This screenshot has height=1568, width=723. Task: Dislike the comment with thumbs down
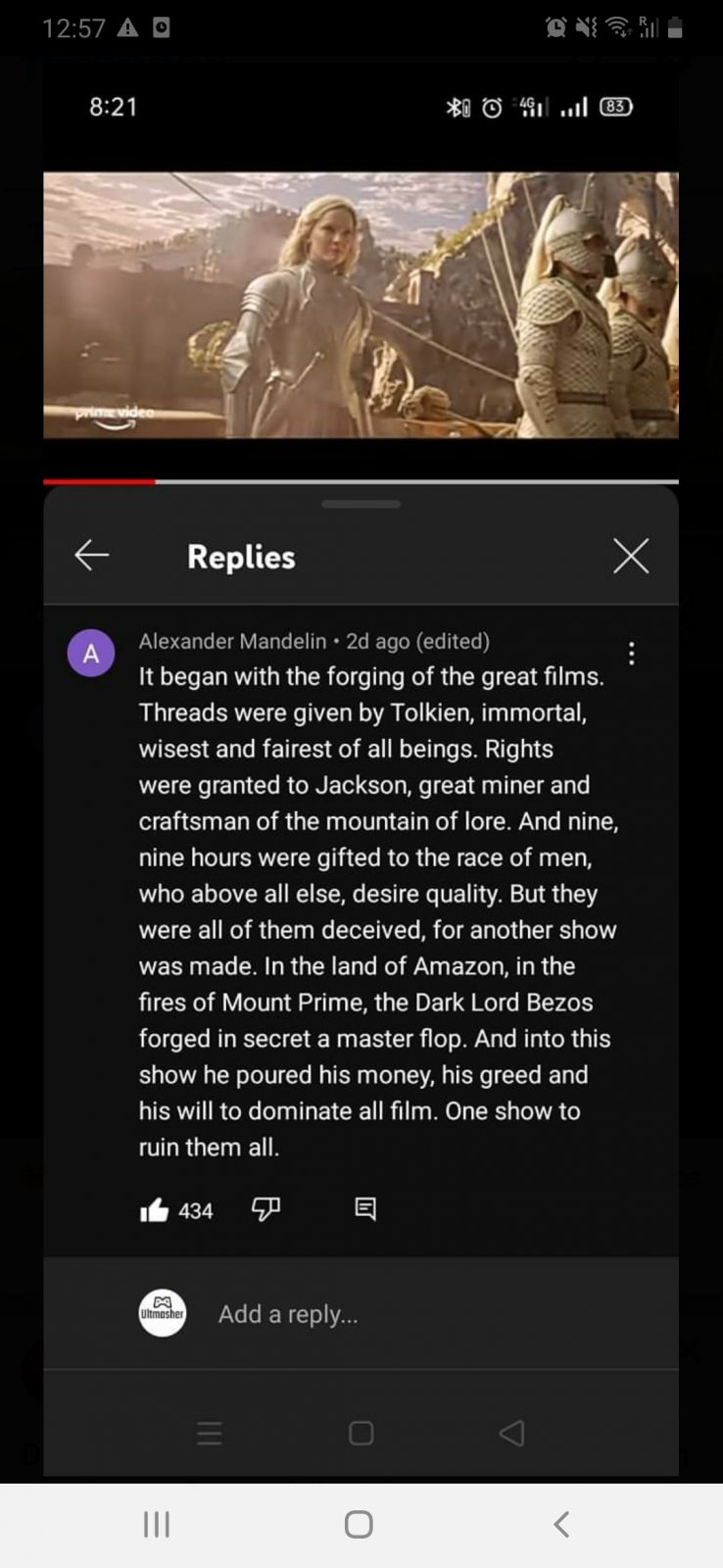(265, 1210)
